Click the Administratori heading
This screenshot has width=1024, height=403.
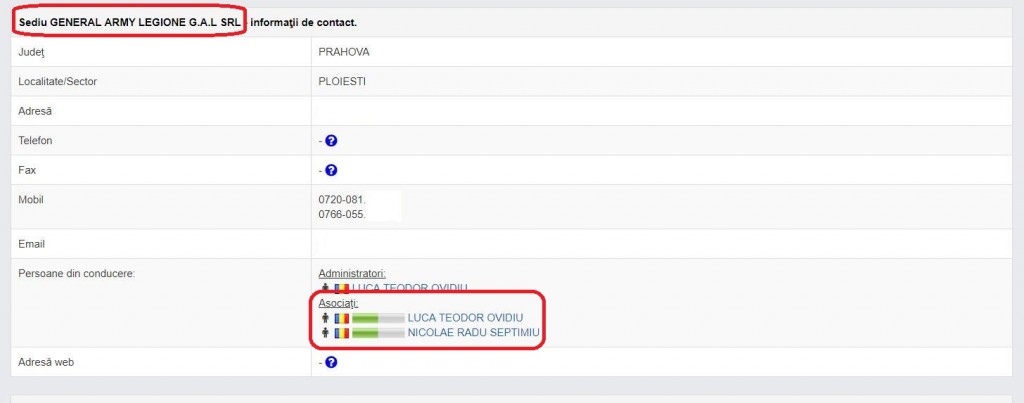352,273
